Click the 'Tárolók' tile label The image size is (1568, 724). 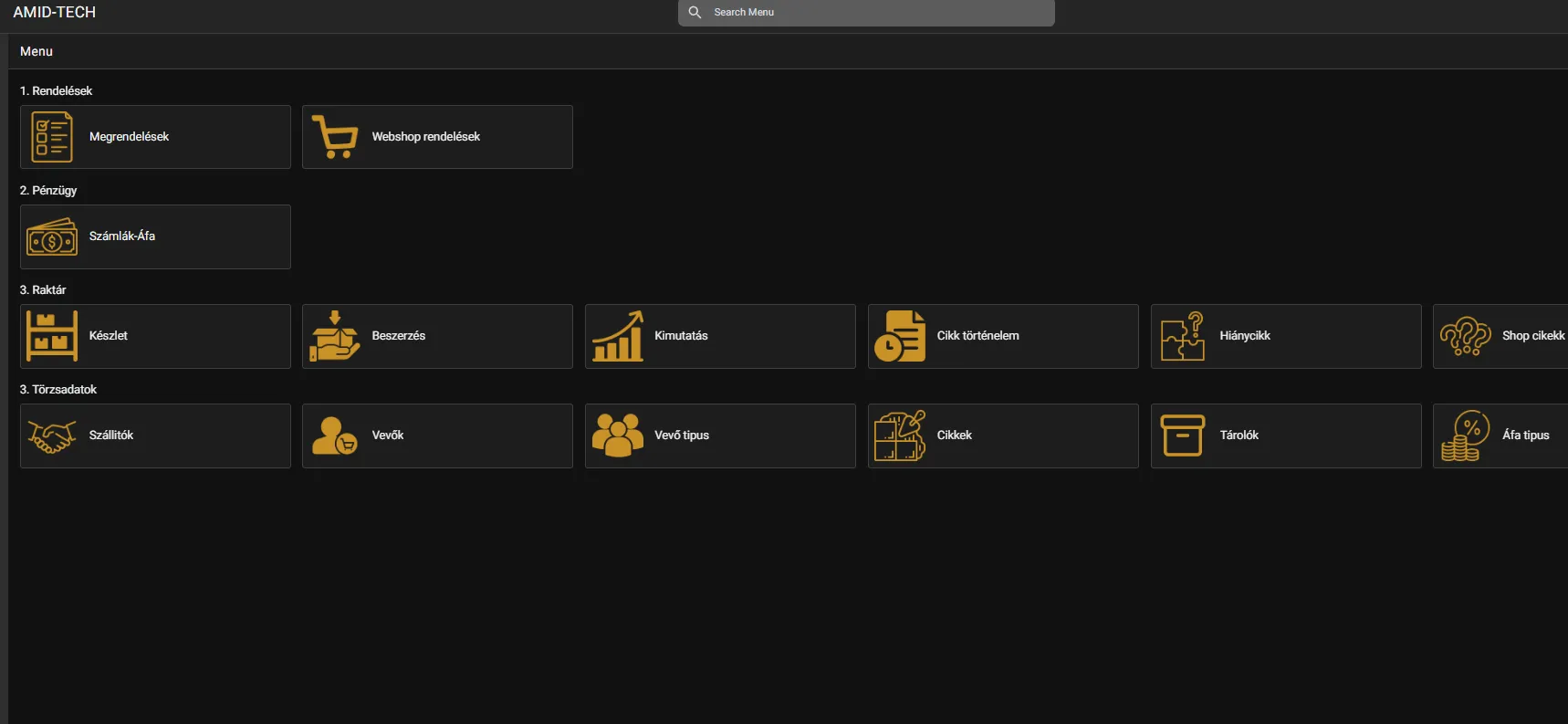1239,435
